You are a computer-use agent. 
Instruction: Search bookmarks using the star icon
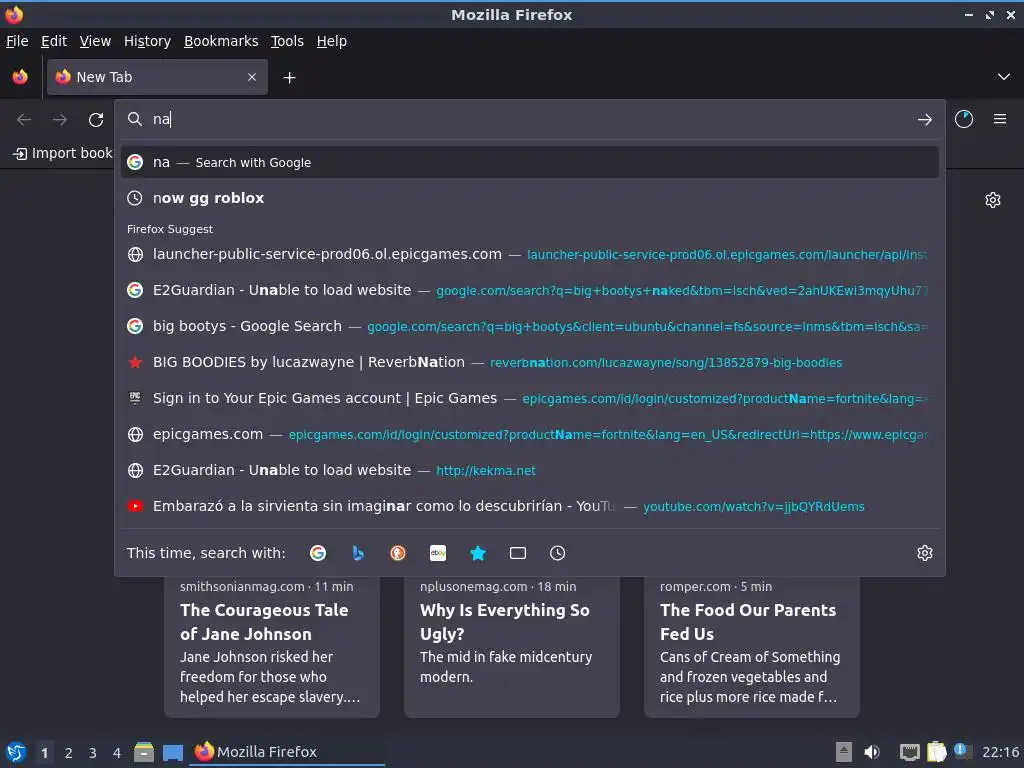coord(478,553)
